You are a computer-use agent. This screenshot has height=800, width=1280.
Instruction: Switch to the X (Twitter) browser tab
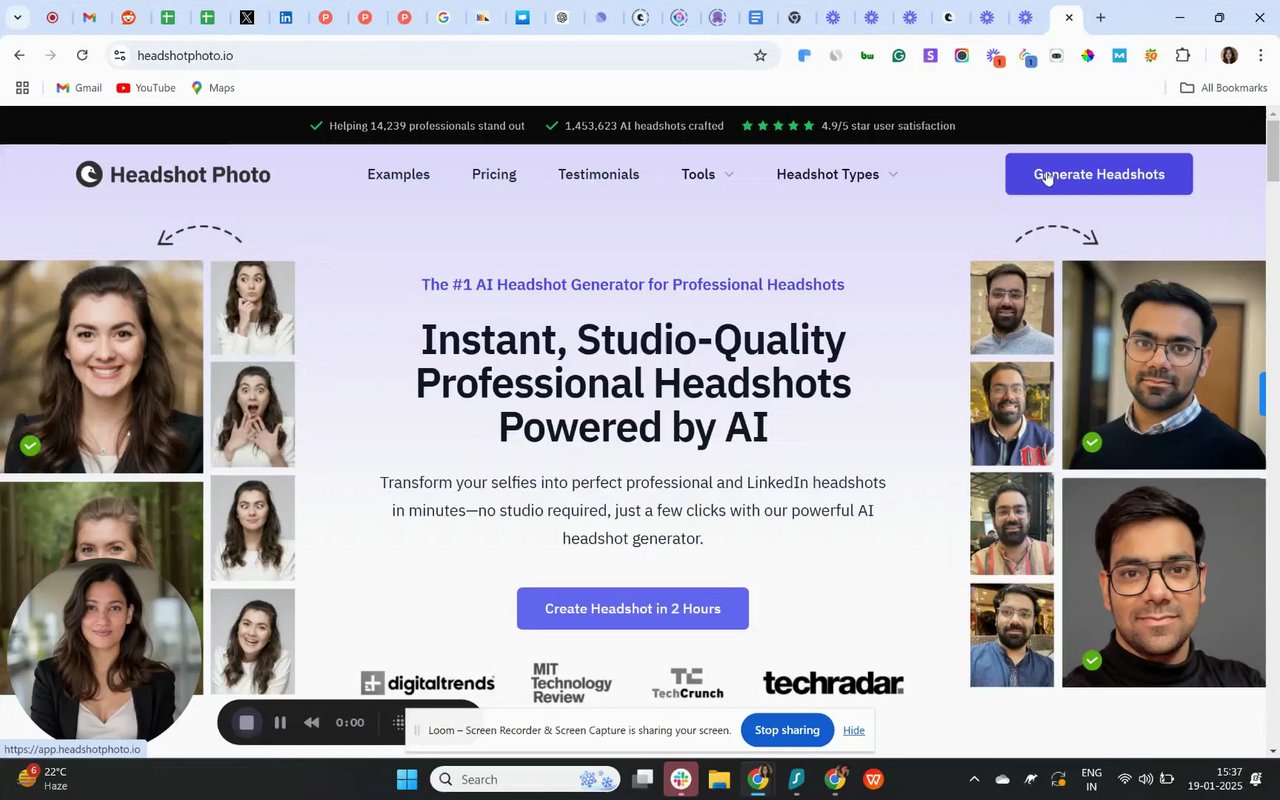click(247, 17)
